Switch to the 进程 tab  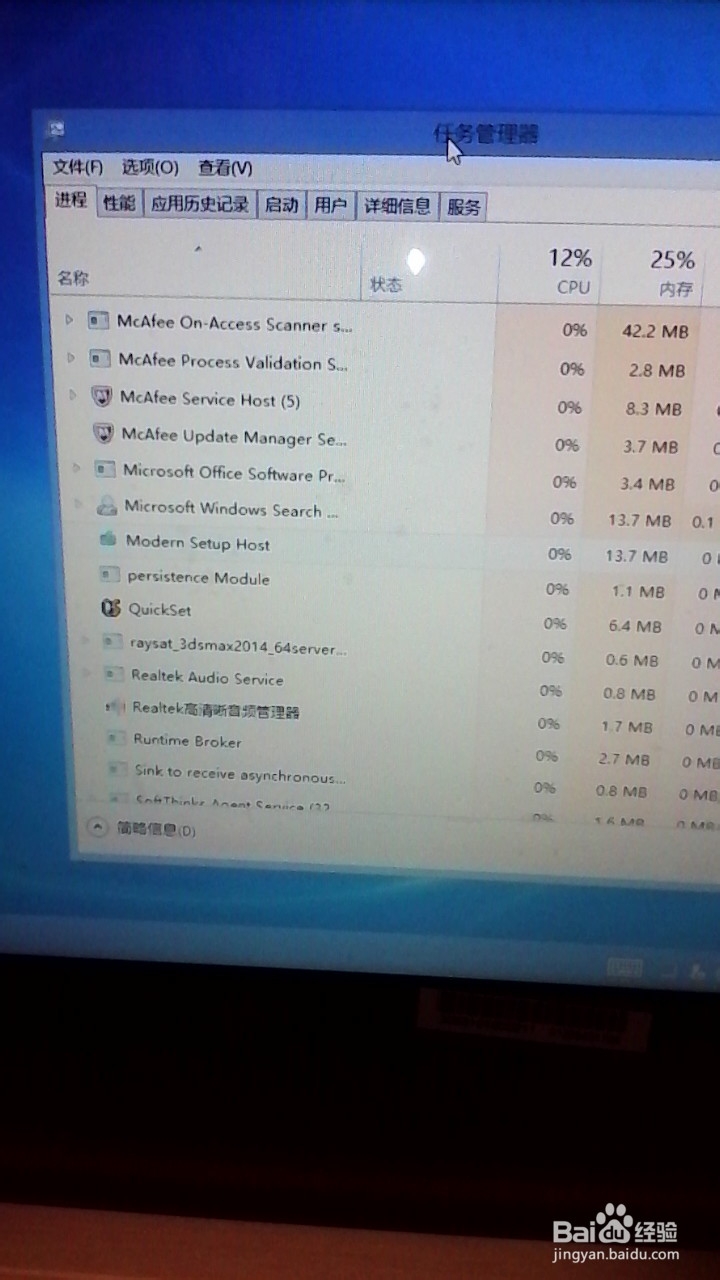click(71, 199)
